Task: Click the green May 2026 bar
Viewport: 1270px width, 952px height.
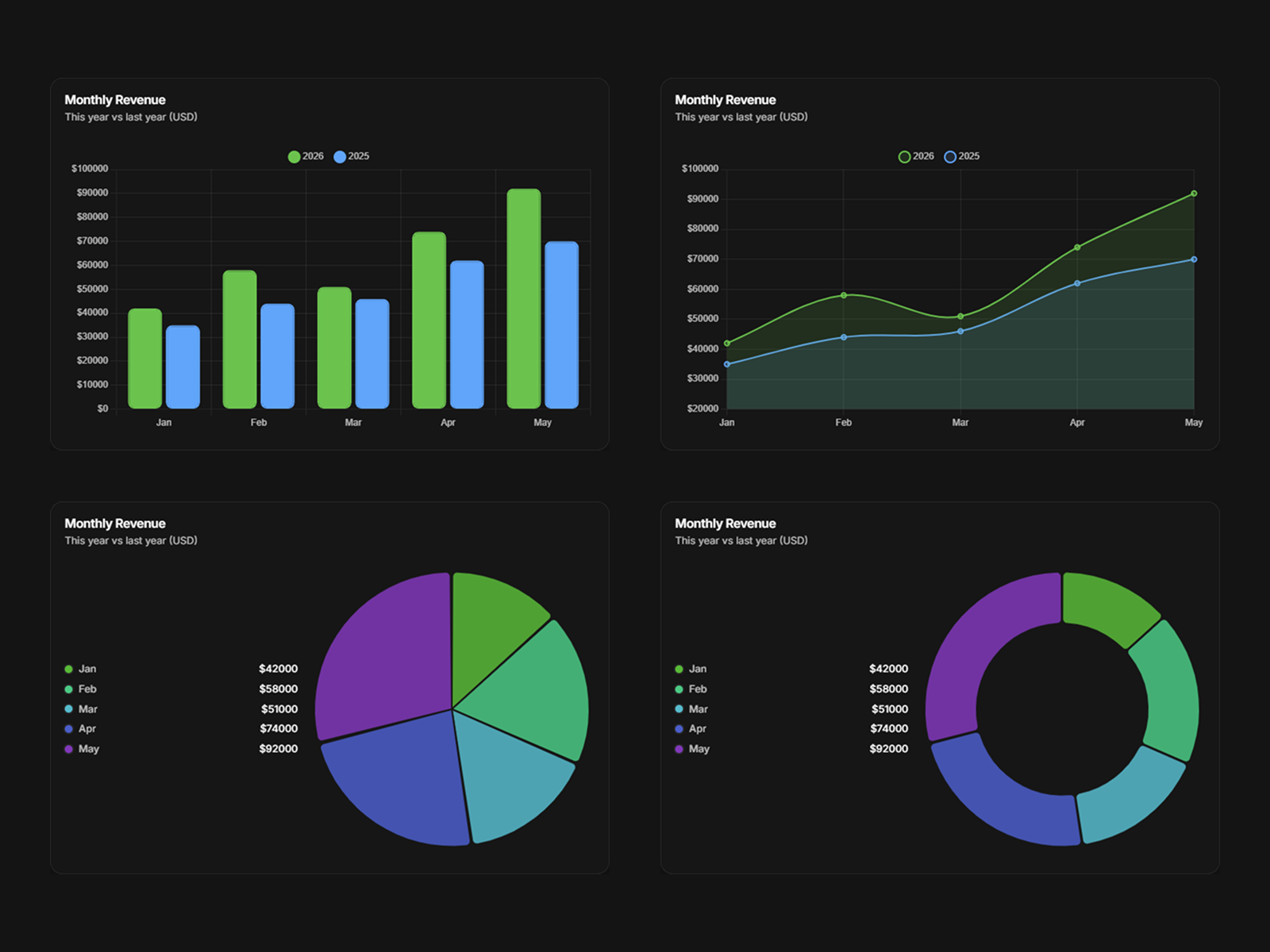Action: point(524,299)
